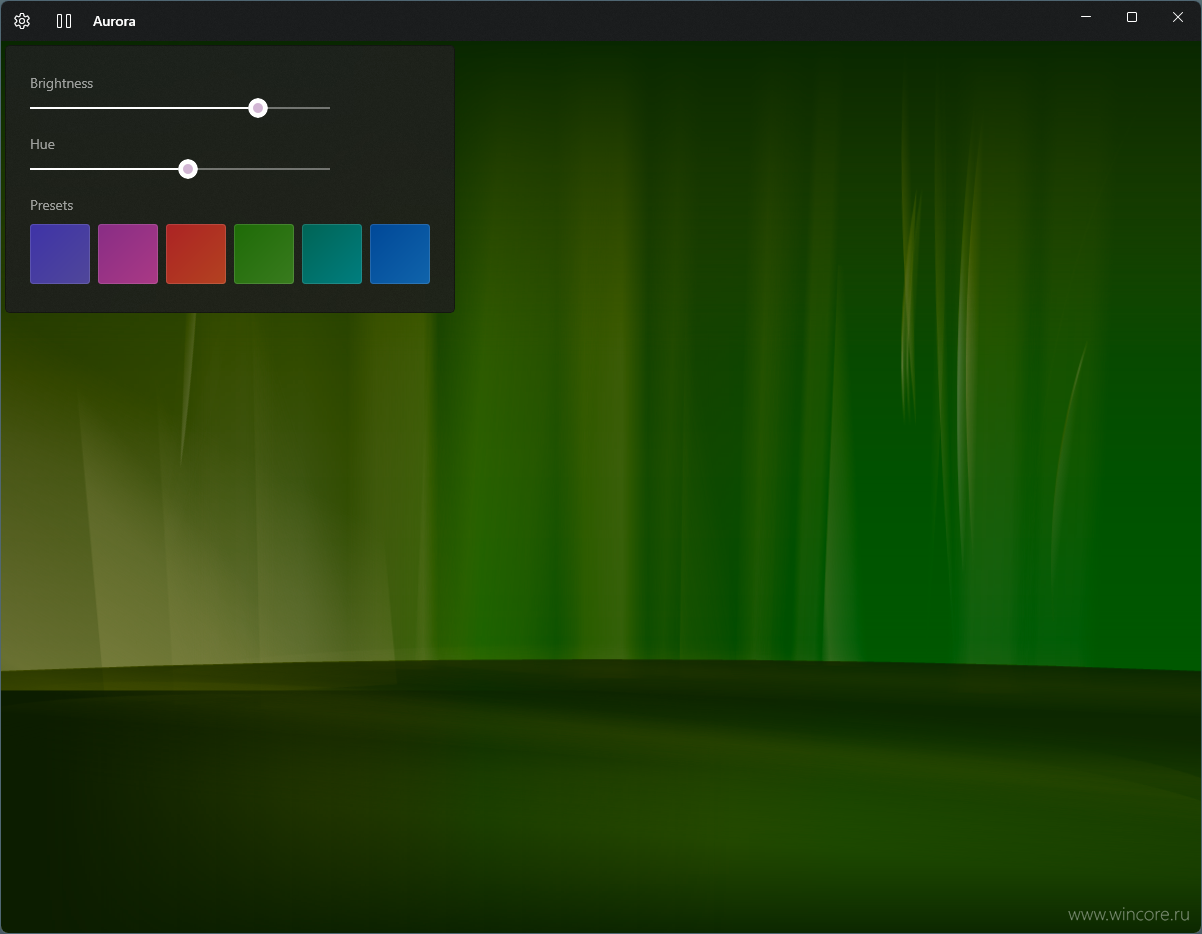Click the Brightness slider thumb

click(x=258, y=108)
